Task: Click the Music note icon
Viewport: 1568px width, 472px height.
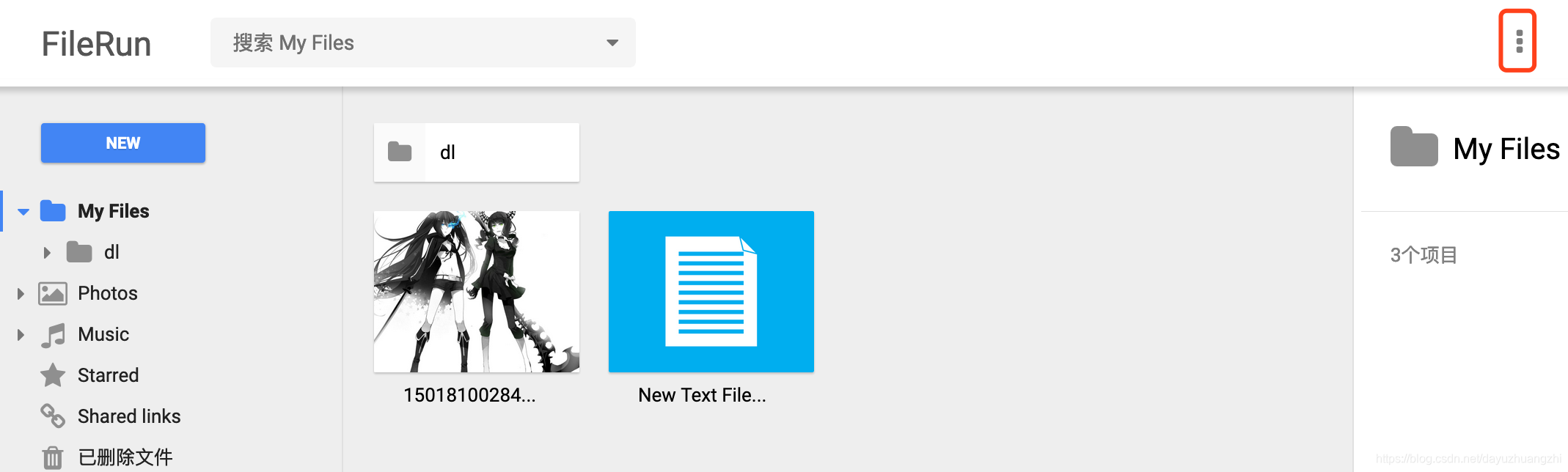Action: (x=53, y=335)
